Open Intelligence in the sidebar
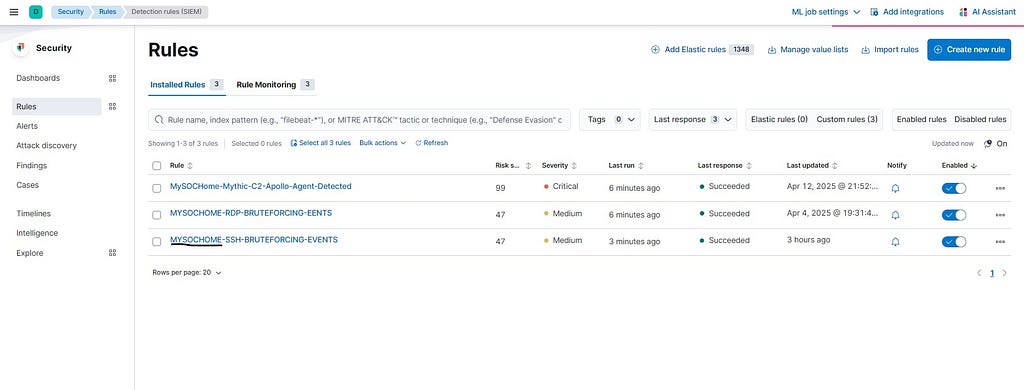1024x390 pixels. 37,233
